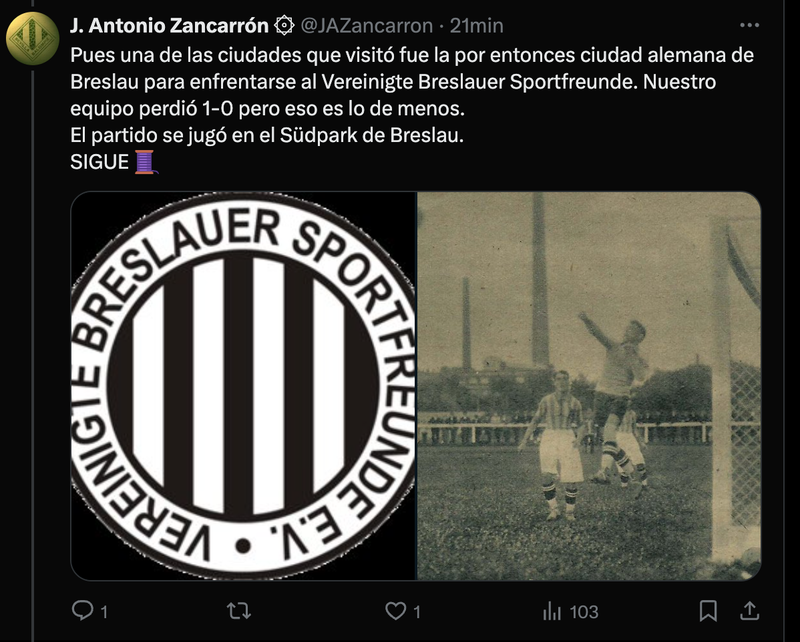Open the three-dot more options menu
800x642 pixels.
tap(749, 25)
